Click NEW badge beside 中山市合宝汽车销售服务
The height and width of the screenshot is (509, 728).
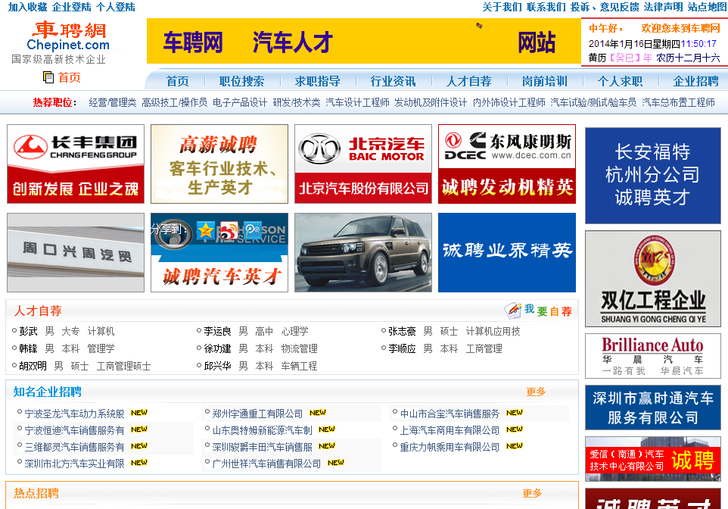tap(514, 412)
